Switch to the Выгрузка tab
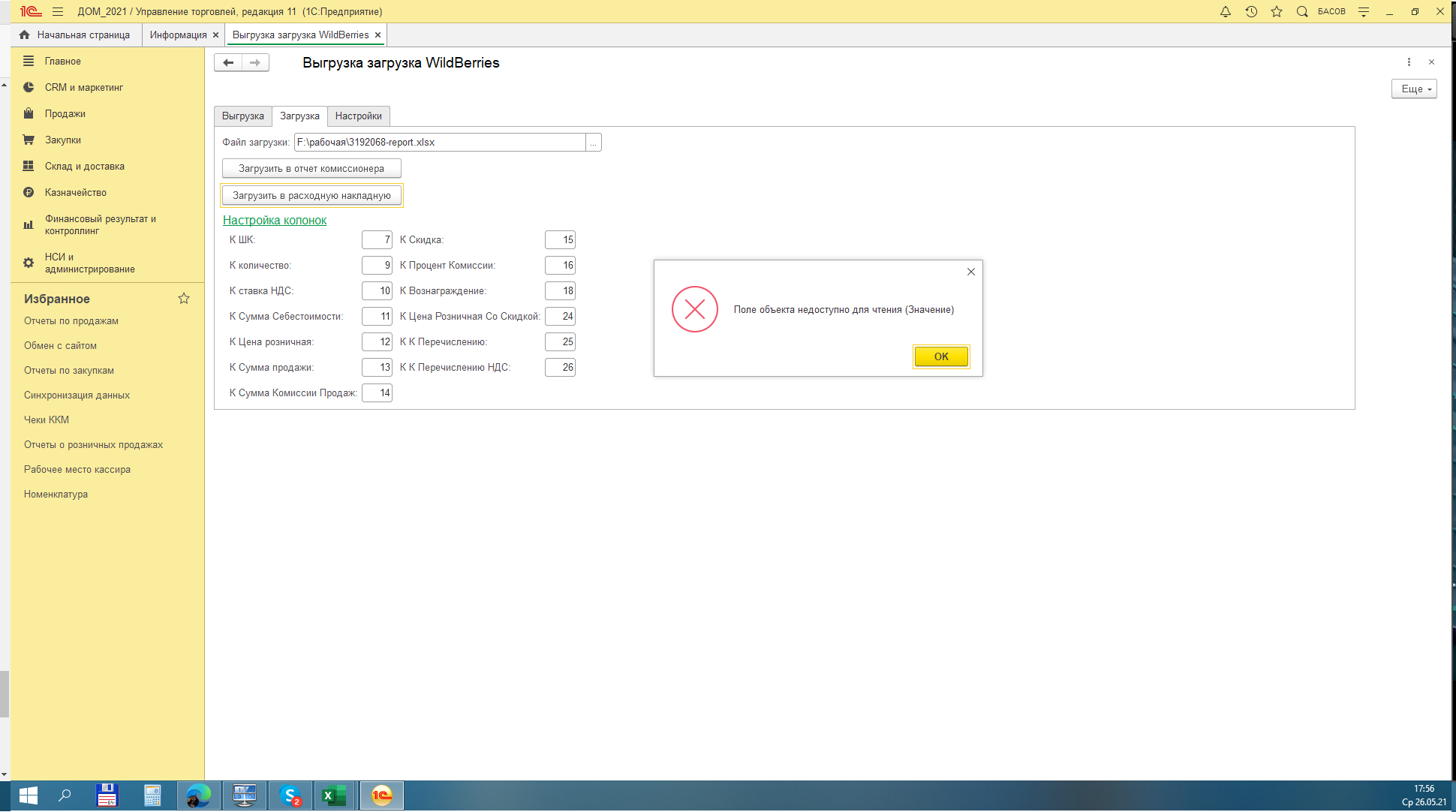This screenshot has height=812, width=1456. point(242,116)
